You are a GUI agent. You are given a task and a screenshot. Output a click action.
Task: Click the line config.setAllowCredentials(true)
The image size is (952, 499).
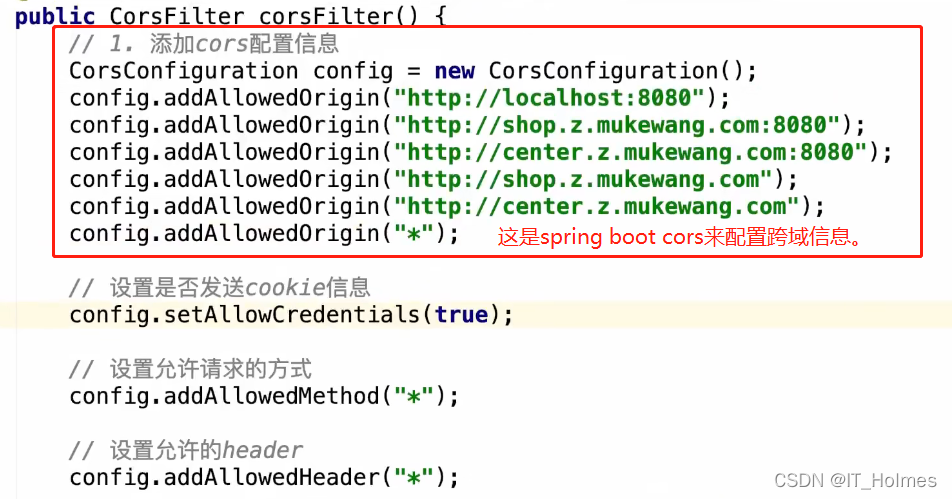pyautogui.click(x=291, y=314)
